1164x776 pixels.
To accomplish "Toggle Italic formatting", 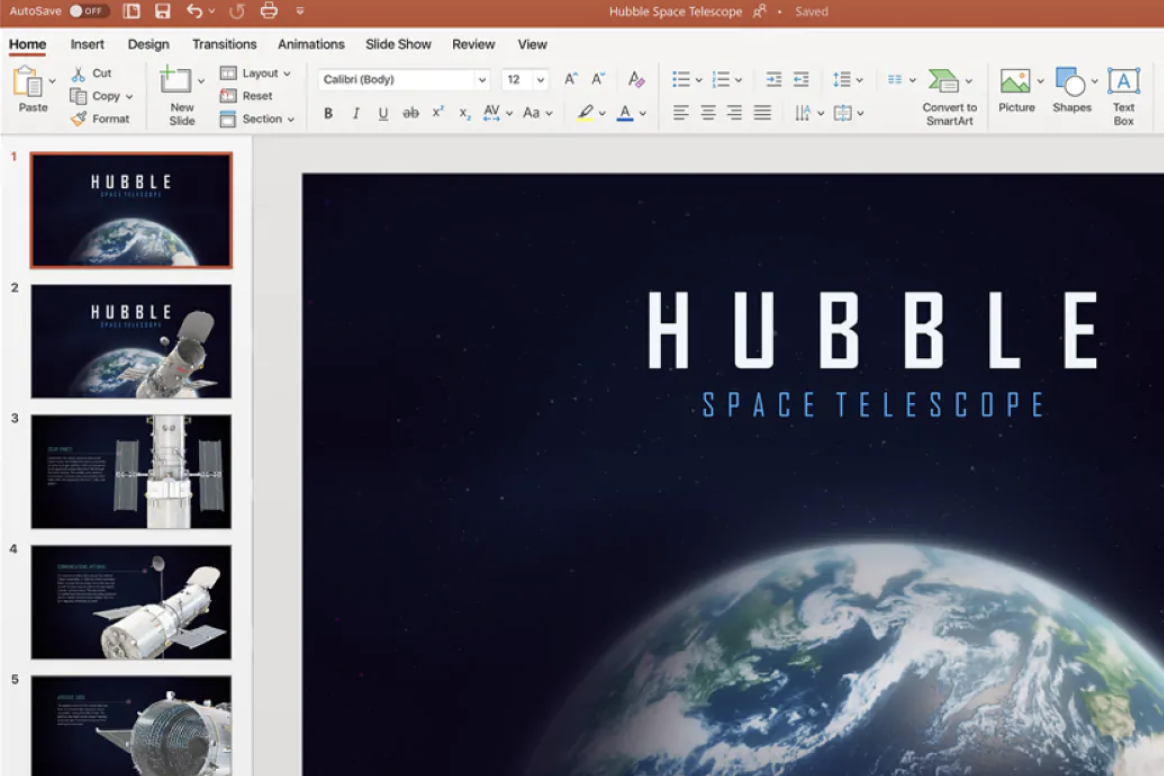I will tap(356, 114).
